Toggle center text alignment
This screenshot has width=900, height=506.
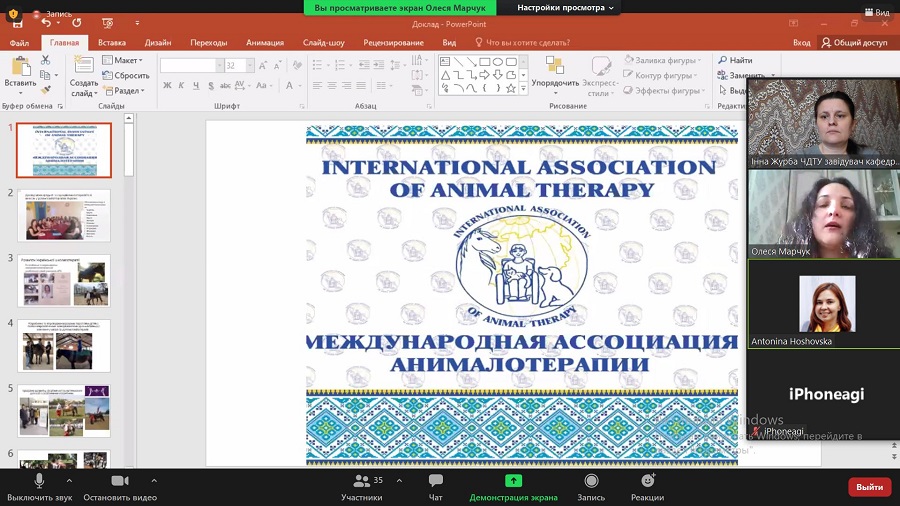point(332,85)
